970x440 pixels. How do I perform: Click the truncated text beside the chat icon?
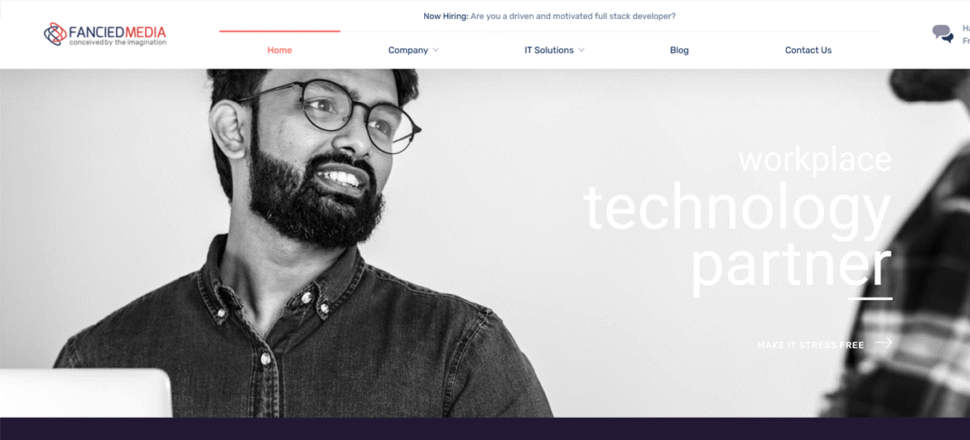[966, 35]
